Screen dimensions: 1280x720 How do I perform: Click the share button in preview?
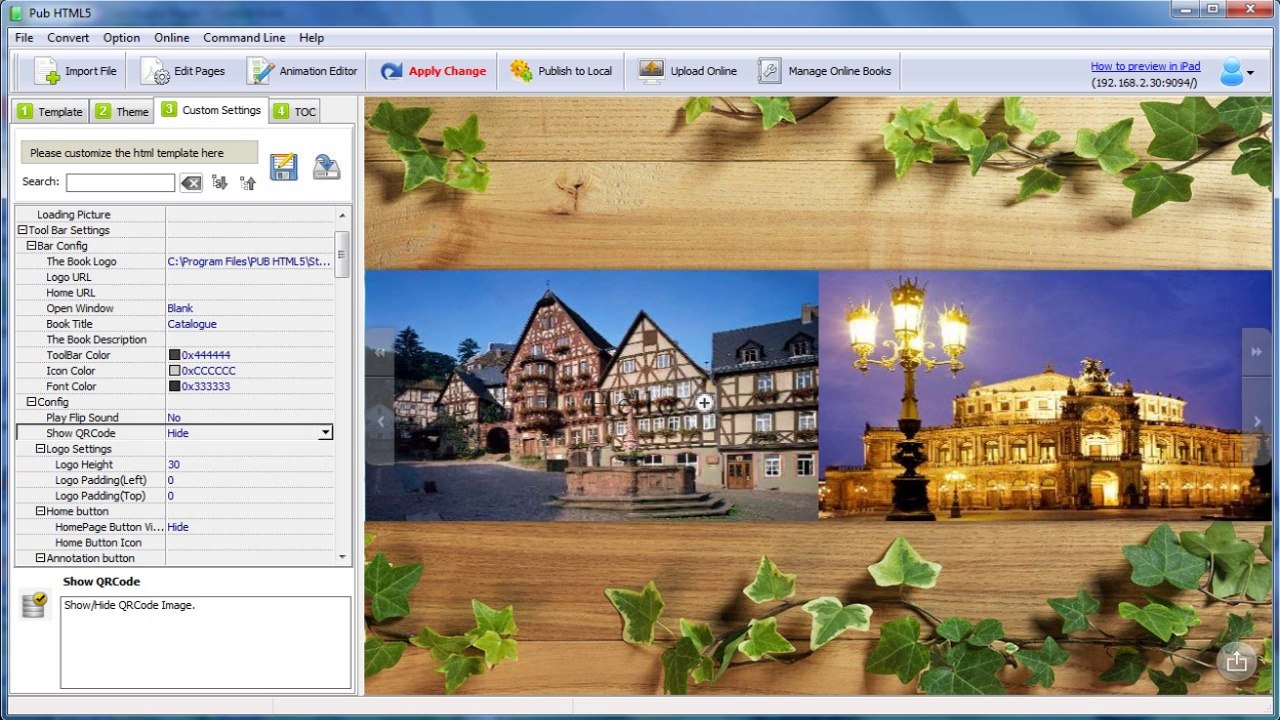pyautogui.click(x=1237, y=661)
